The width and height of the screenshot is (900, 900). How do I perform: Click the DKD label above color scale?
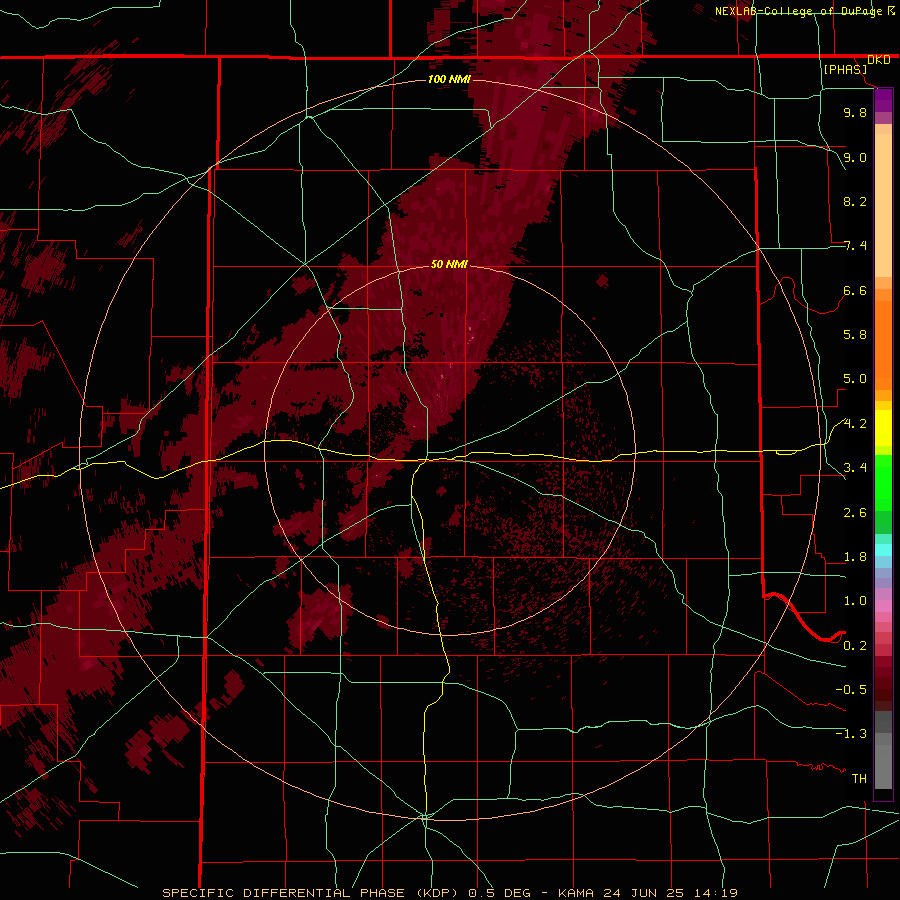pyautogui.click(x=878, y=60)
